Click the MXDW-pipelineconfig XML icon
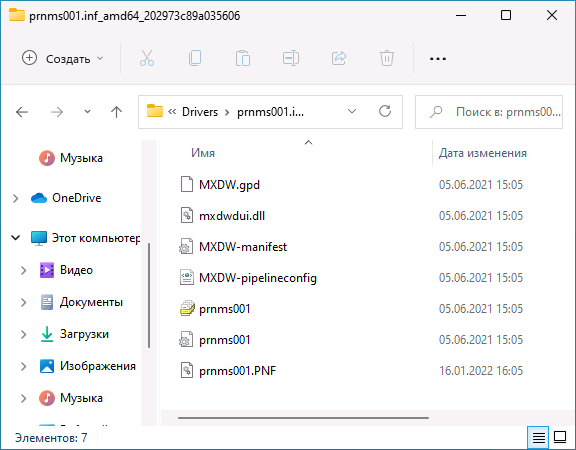The width and height of the screenshot is (576, 450). (187, 277)
